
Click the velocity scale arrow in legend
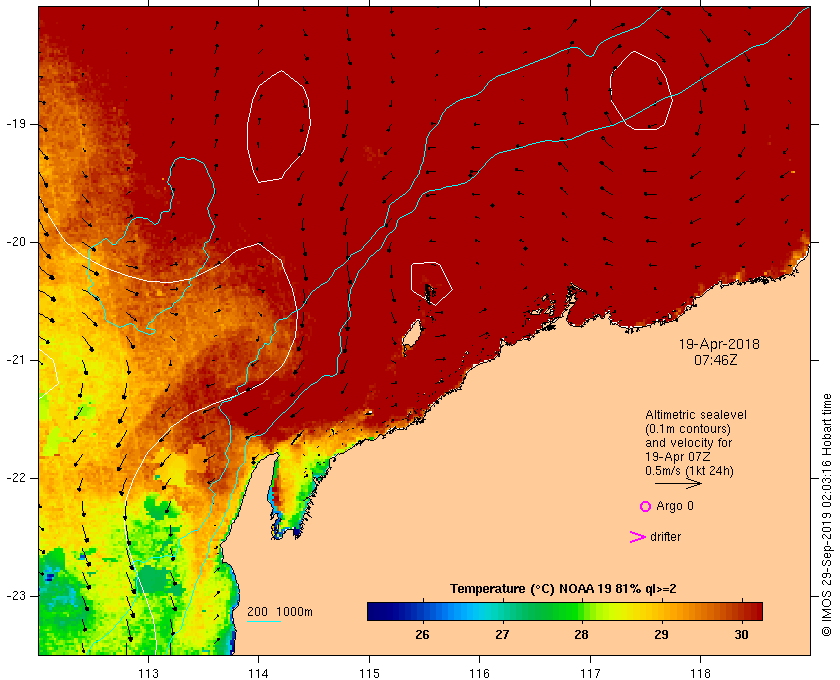coord(678,483)
